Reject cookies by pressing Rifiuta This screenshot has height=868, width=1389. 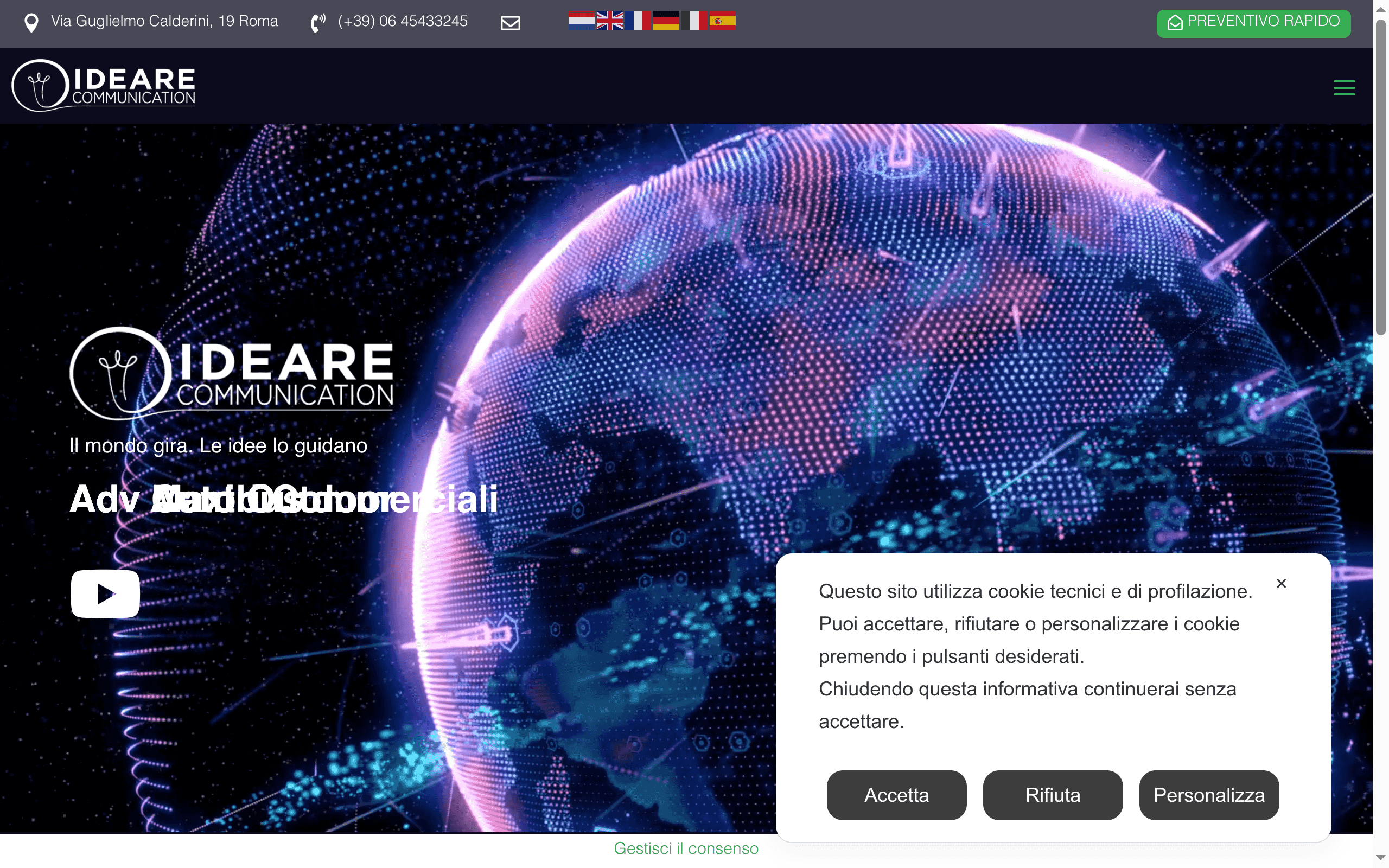(1052, 795)
